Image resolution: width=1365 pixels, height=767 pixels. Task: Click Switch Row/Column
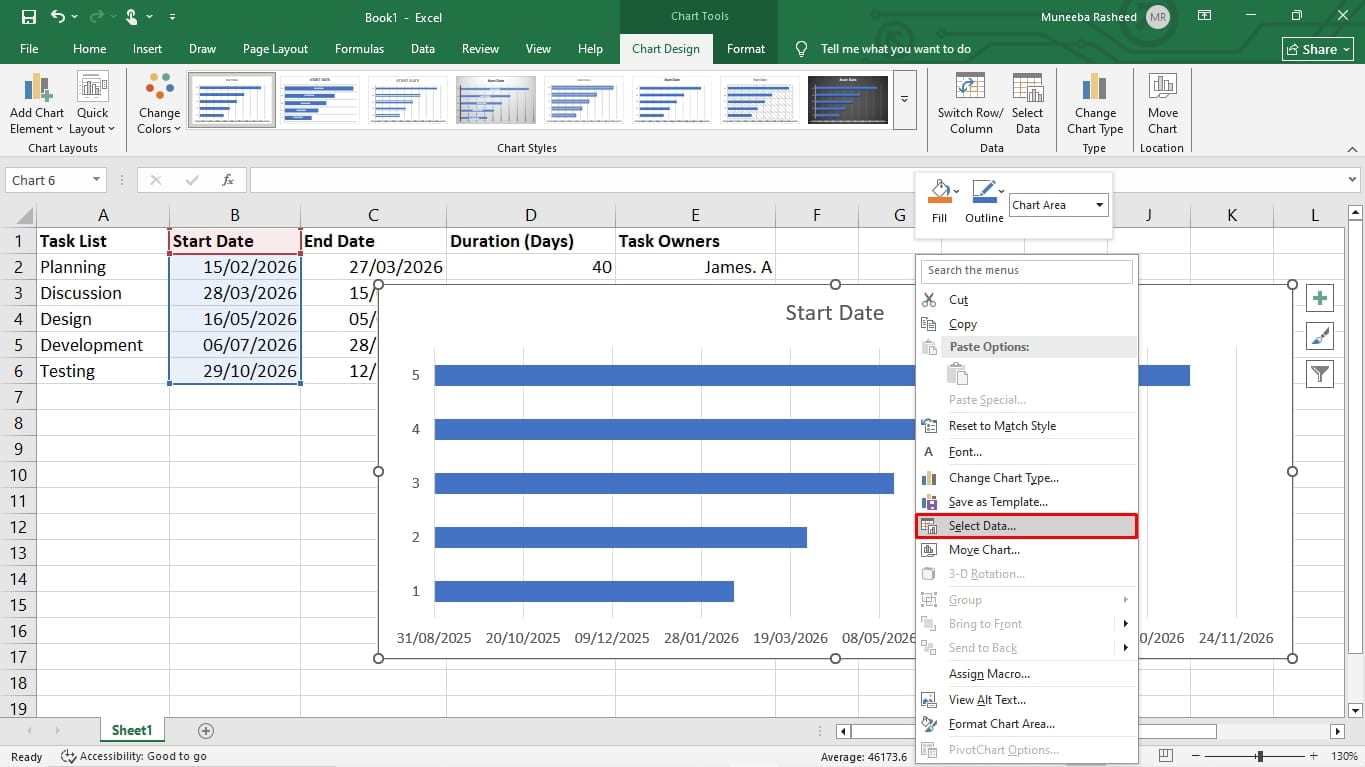(x=971, y=104)
